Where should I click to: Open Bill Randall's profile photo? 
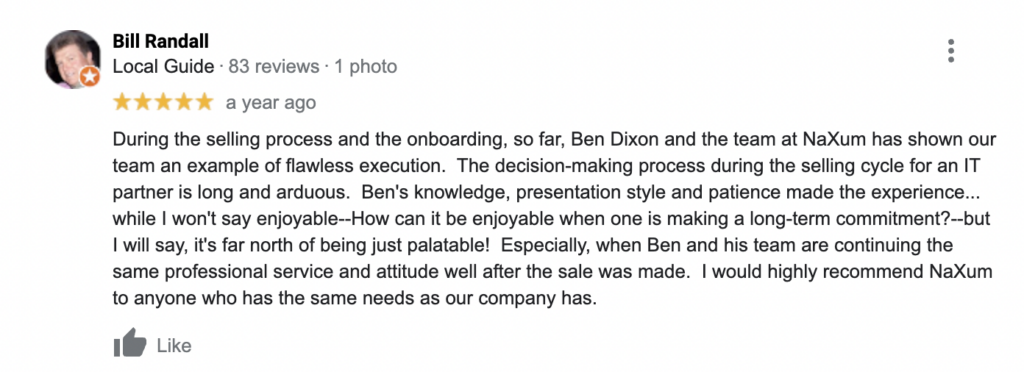pyautogui.click(x=72, y=59)
